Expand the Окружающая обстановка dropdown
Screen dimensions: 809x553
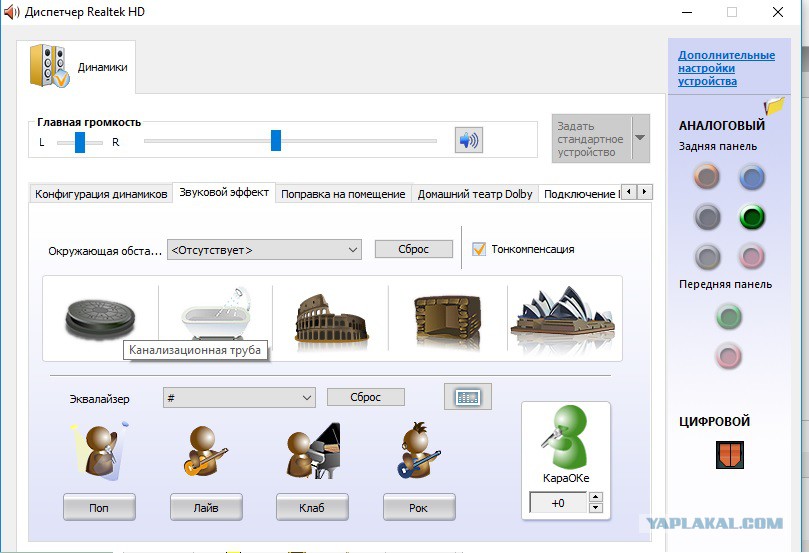click(353, 250)
